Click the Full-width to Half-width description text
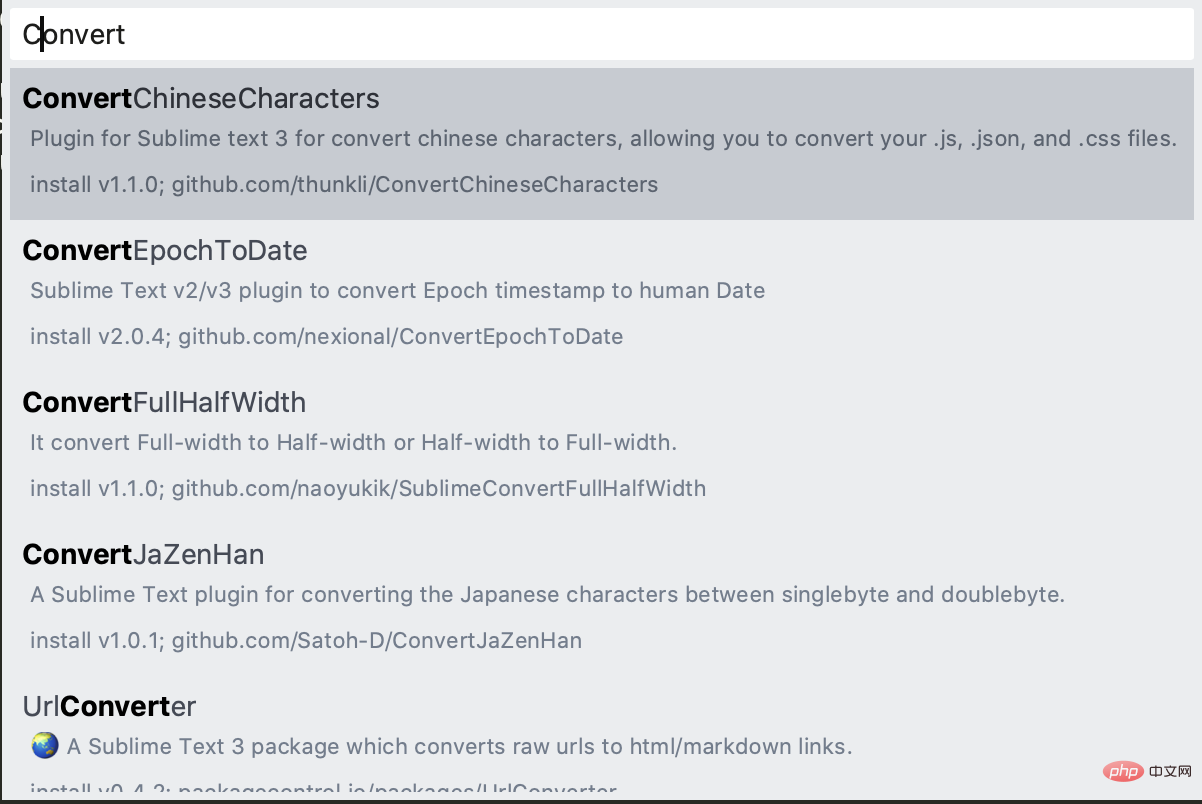1202x804 pixels. pyautogui.click(x=354, y=443)
